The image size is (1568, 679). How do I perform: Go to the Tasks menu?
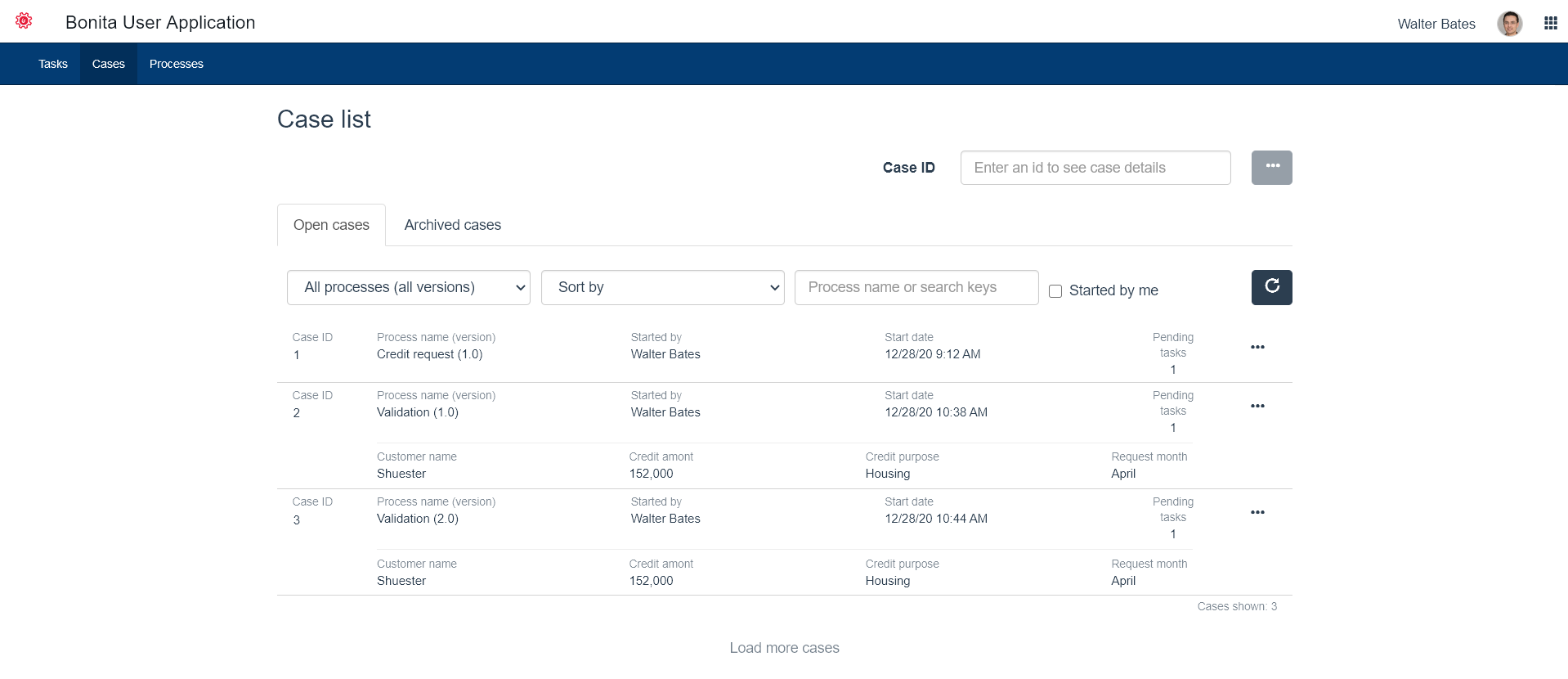tap(53, 64)
